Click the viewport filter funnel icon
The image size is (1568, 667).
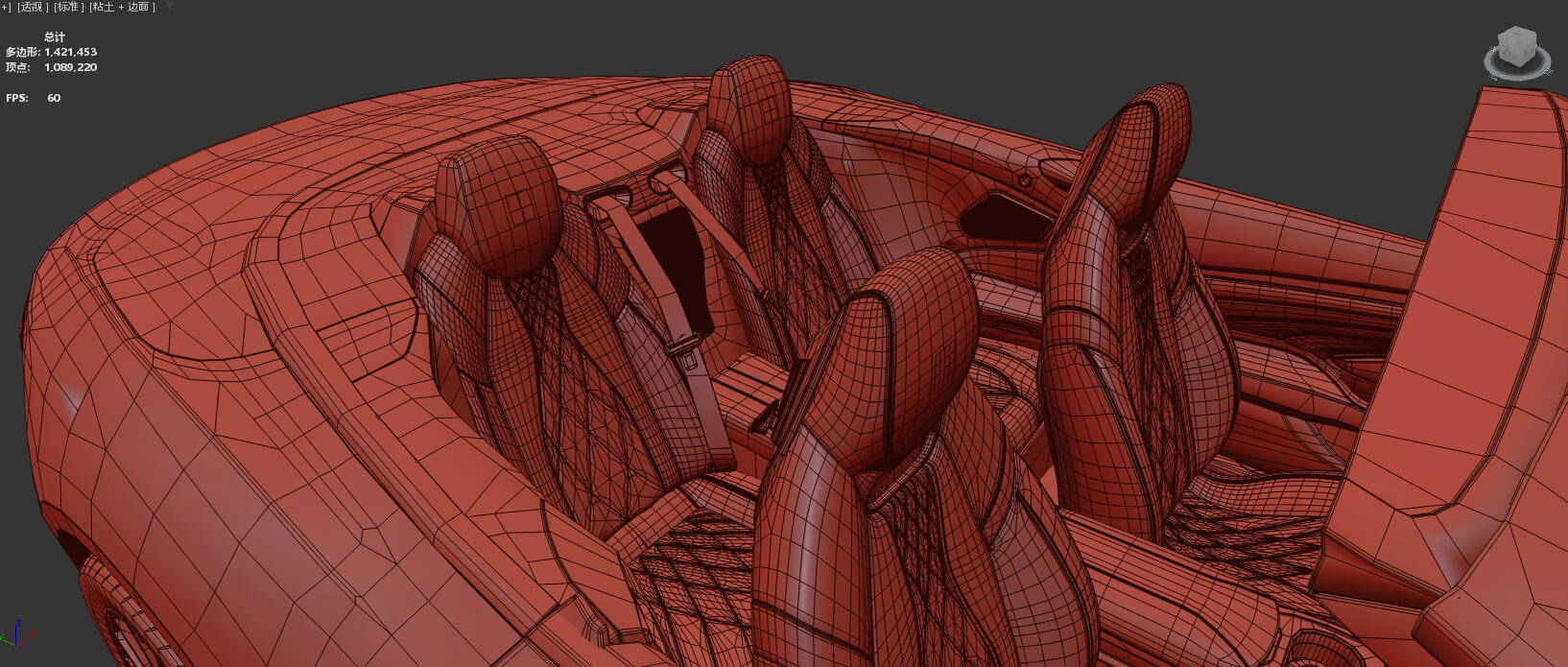(x=170, y=7)
